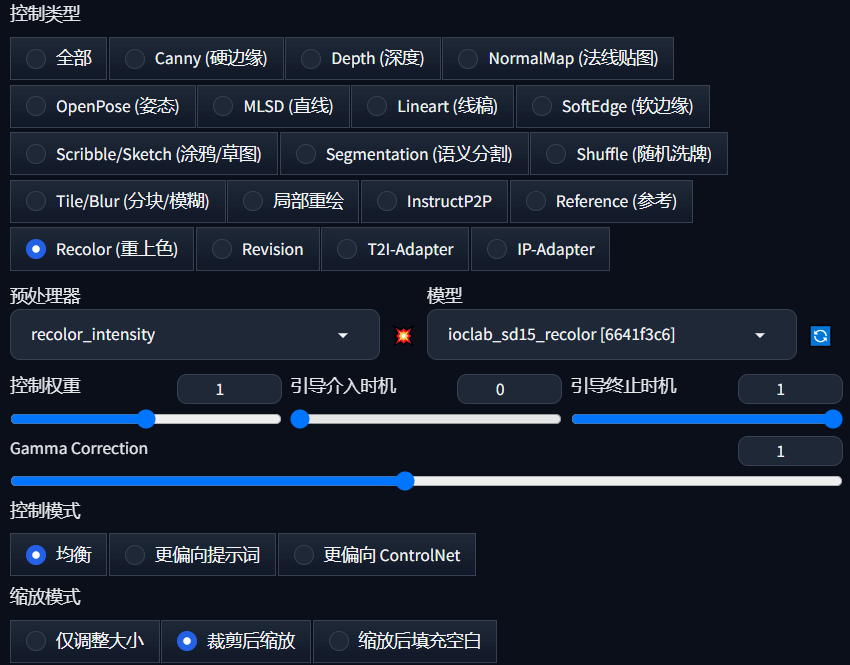
Task: Click the blue refresh models icon
Action: 820,336
